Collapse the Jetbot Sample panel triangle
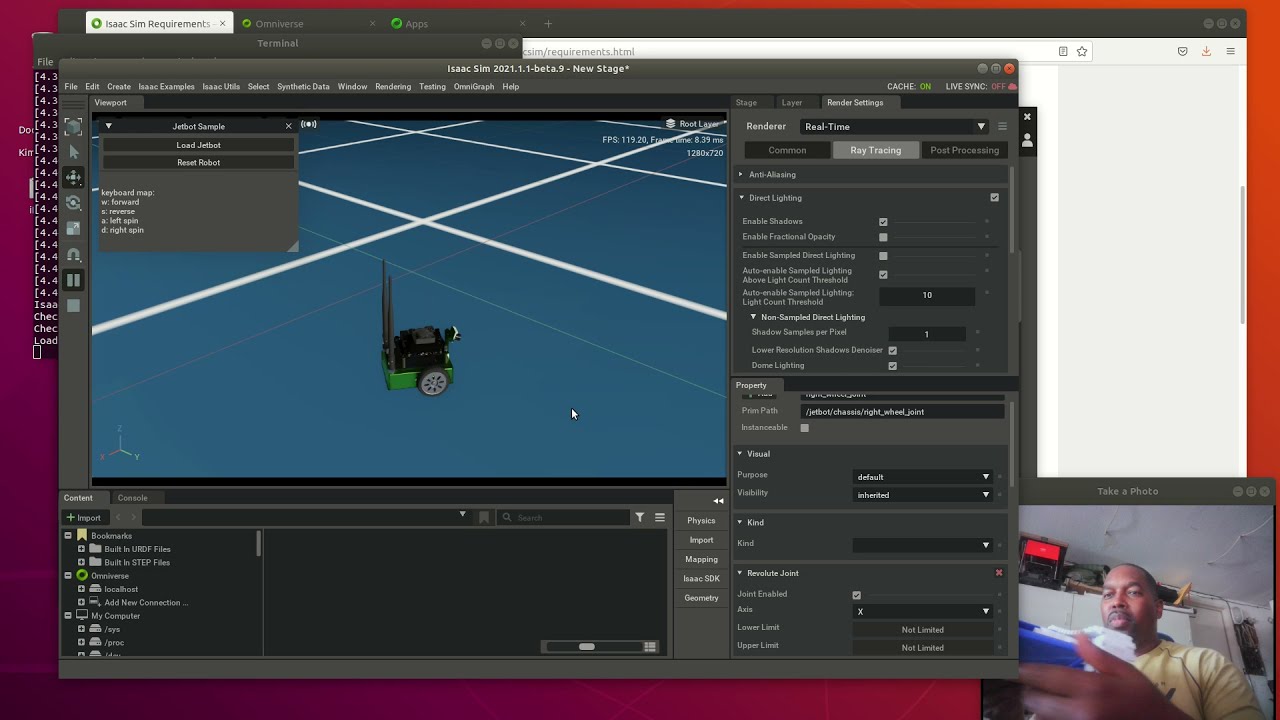The height and width of the screenshot is (720, 1280). pos(108,126)
